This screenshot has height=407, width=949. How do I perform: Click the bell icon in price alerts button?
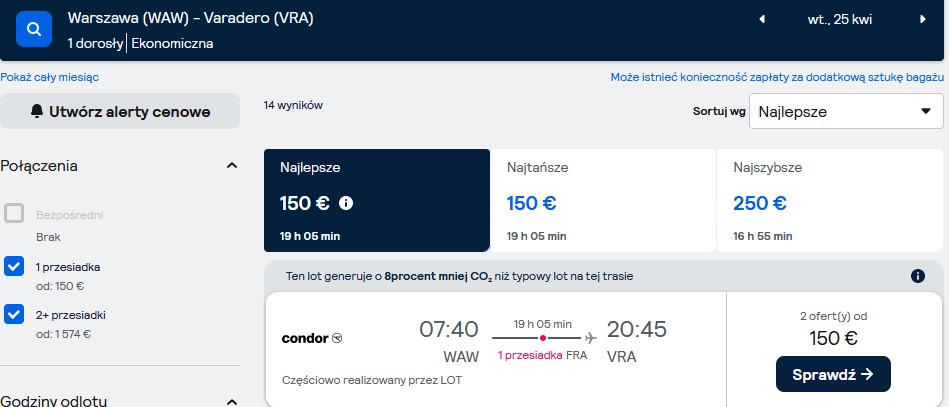pos(37,111)
